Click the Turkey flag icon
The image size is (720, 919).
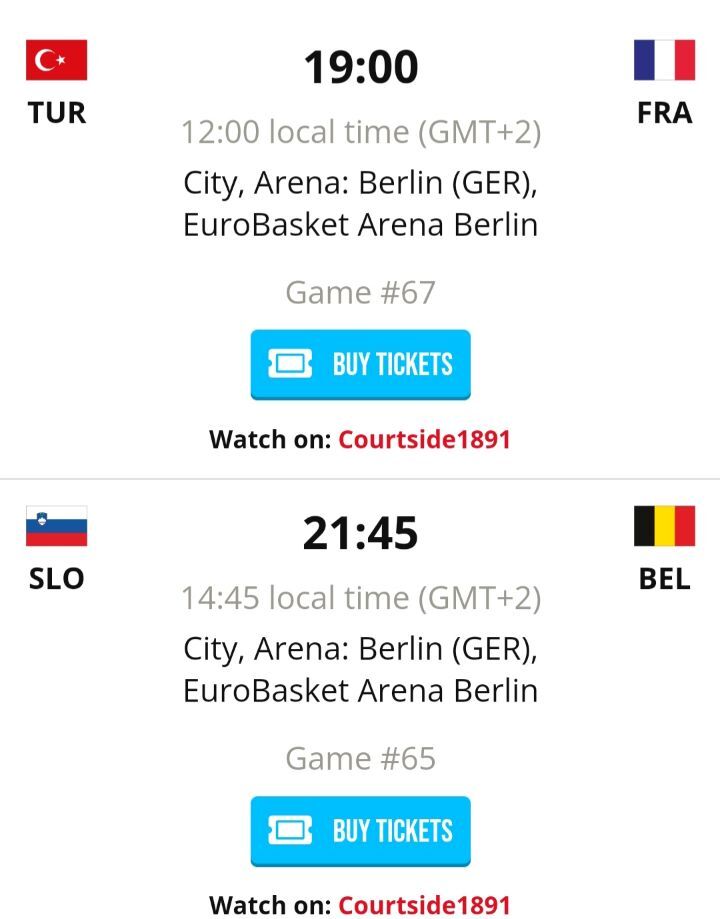[56, 60]
